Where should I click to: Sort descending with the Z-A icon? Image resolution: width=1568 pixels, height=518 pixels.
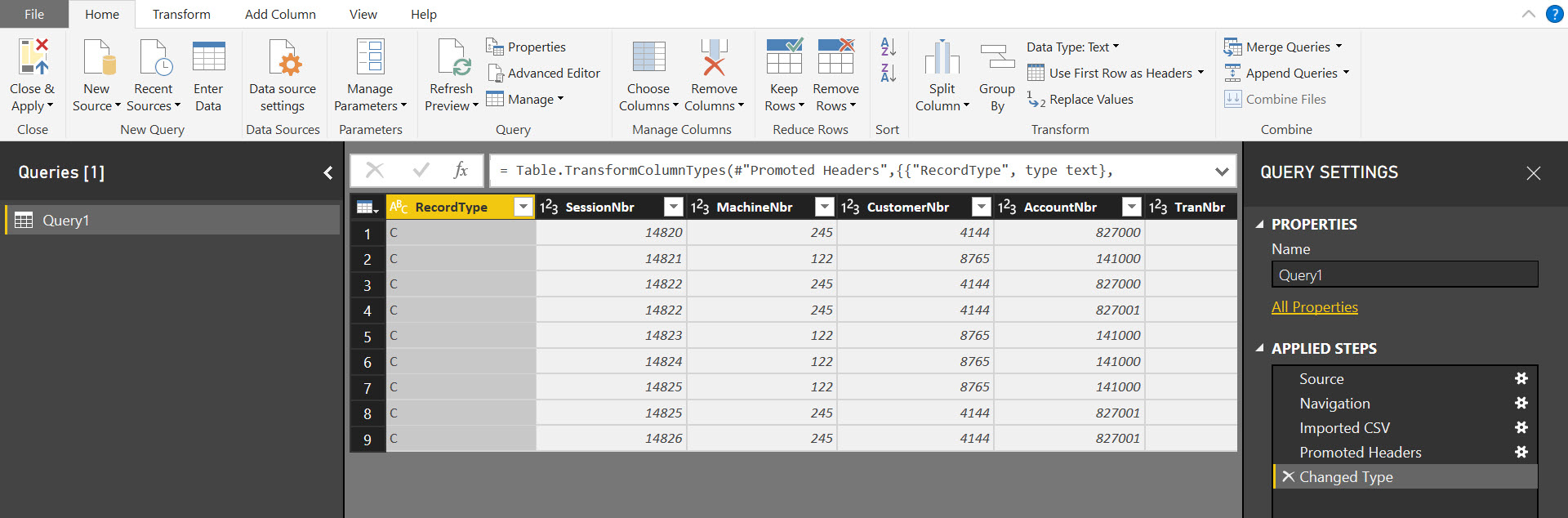tap(889, 73)
